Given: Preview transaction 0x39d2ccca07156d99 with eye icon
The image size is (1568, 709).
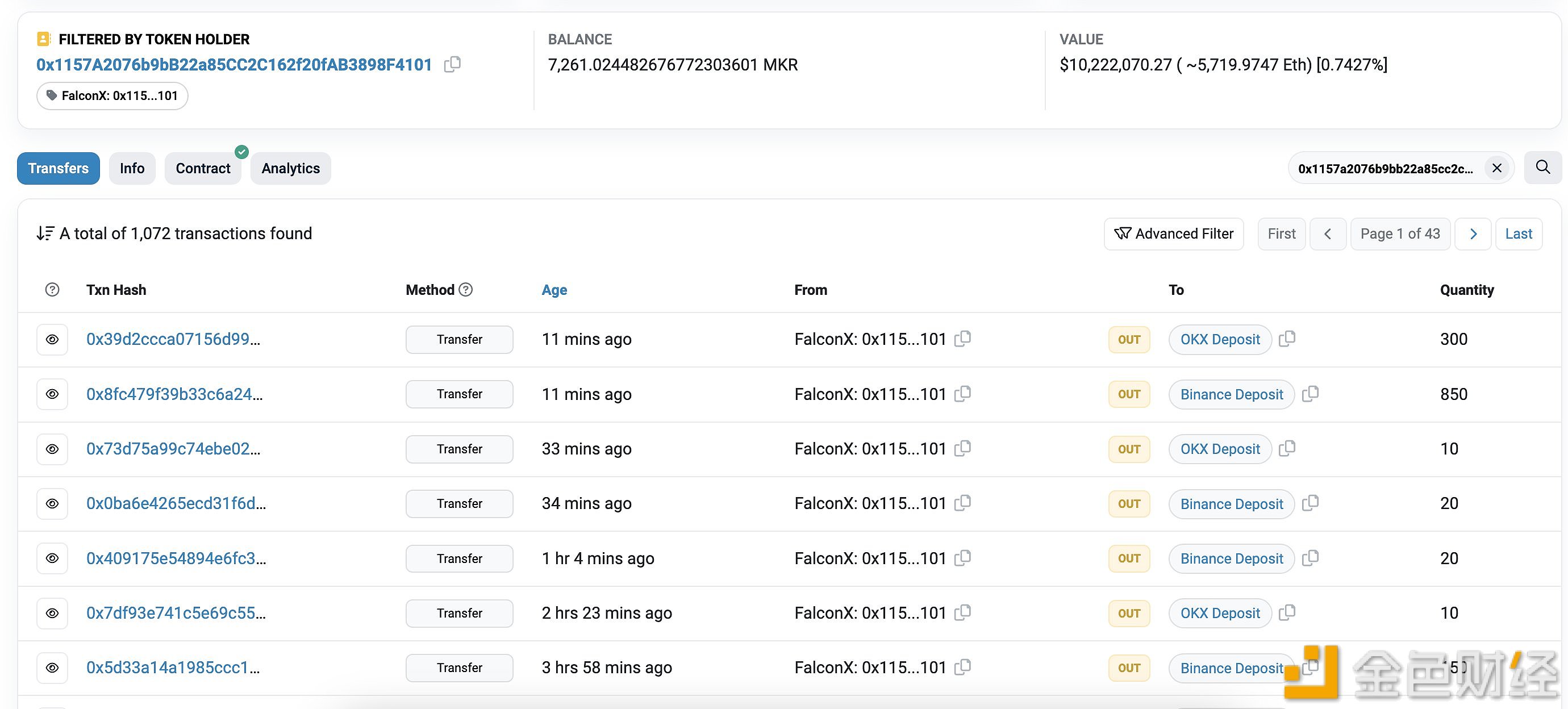Looking at the screenshot, I should click(52, 340).
